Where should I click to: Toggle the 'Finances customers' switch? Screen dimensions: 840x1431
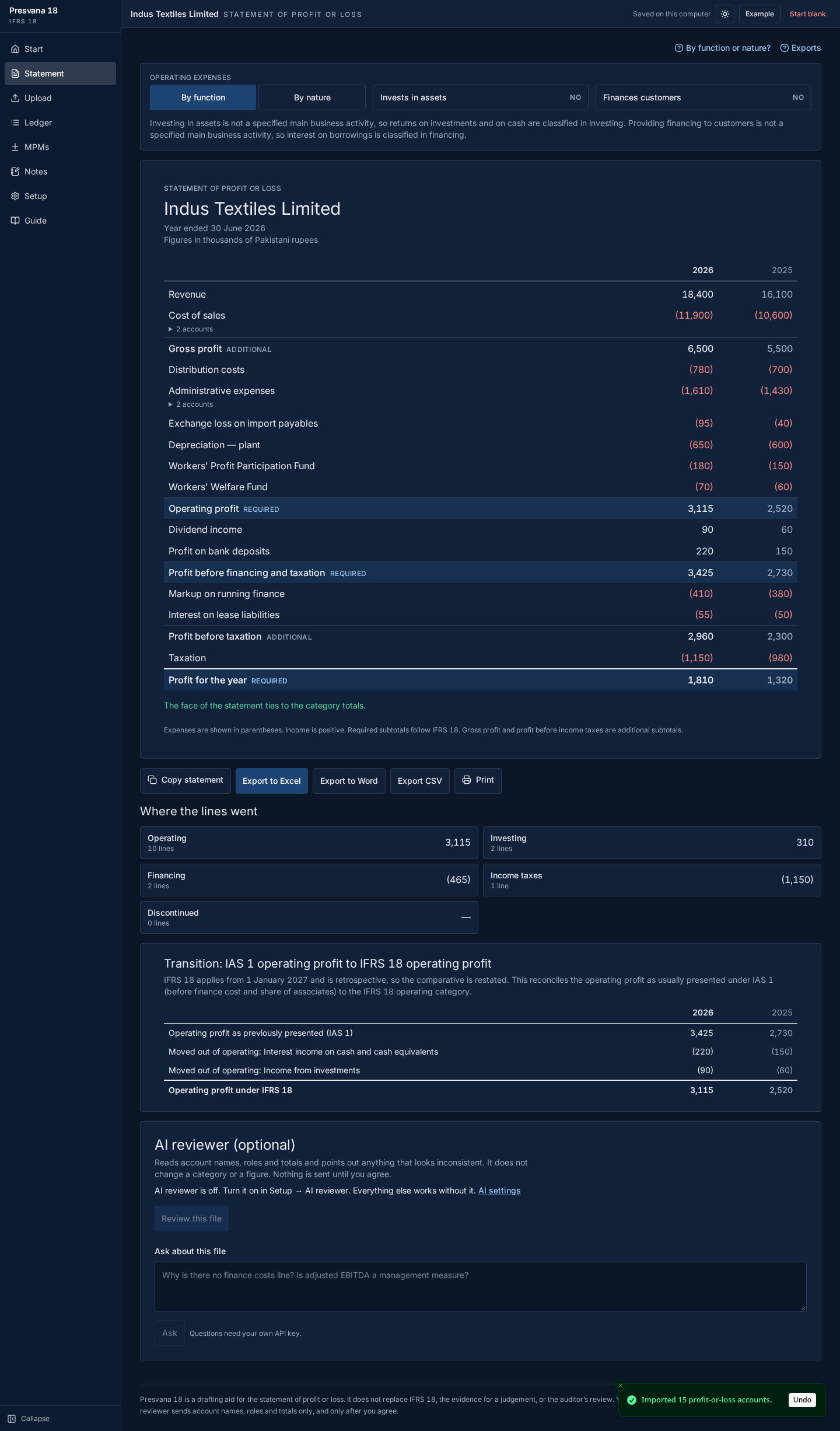point(703,97)
